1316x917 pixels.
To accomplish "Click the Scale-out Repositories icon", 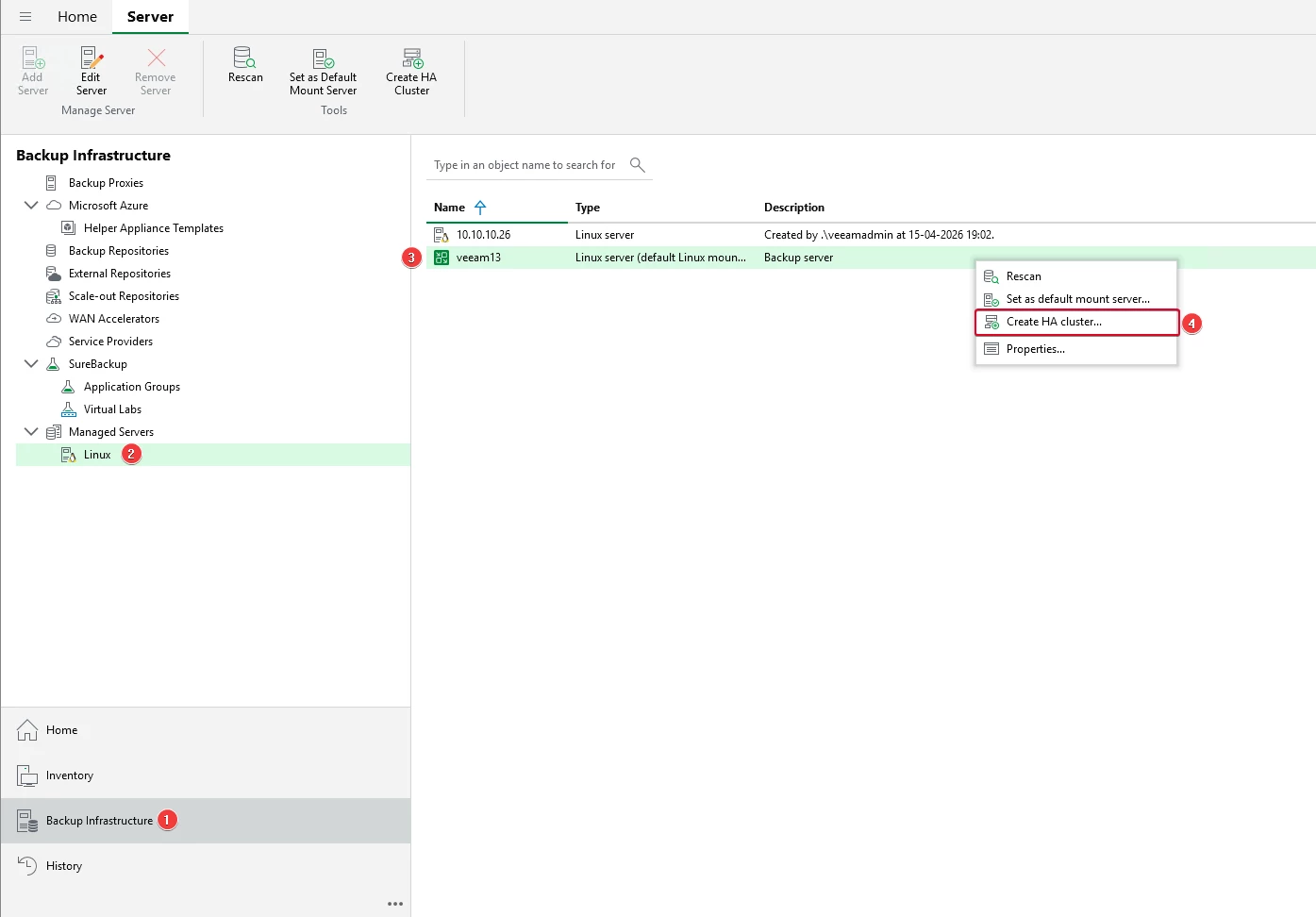I will [54, 296].
